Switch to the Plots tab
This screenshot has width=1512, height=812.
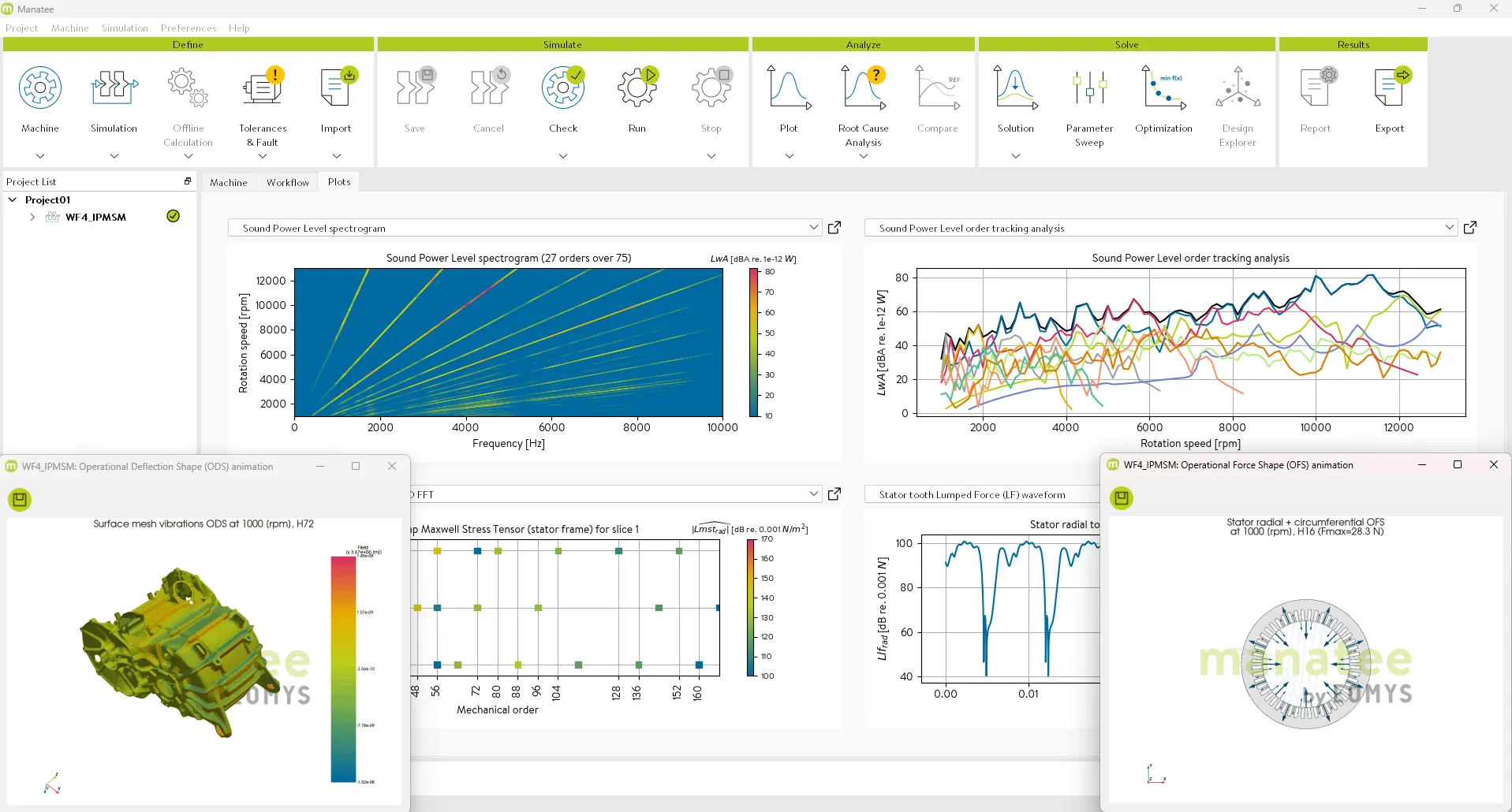(x=339, y=181)
